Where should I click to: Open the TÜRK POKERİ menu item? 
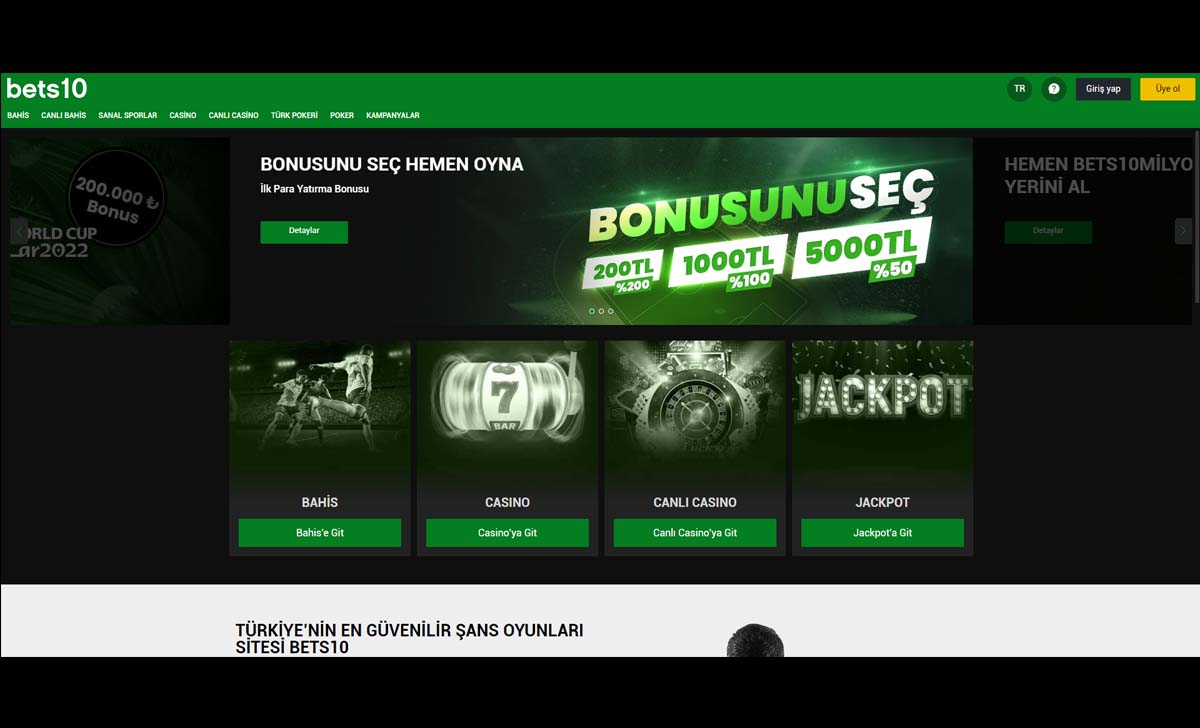coord(294,116)
